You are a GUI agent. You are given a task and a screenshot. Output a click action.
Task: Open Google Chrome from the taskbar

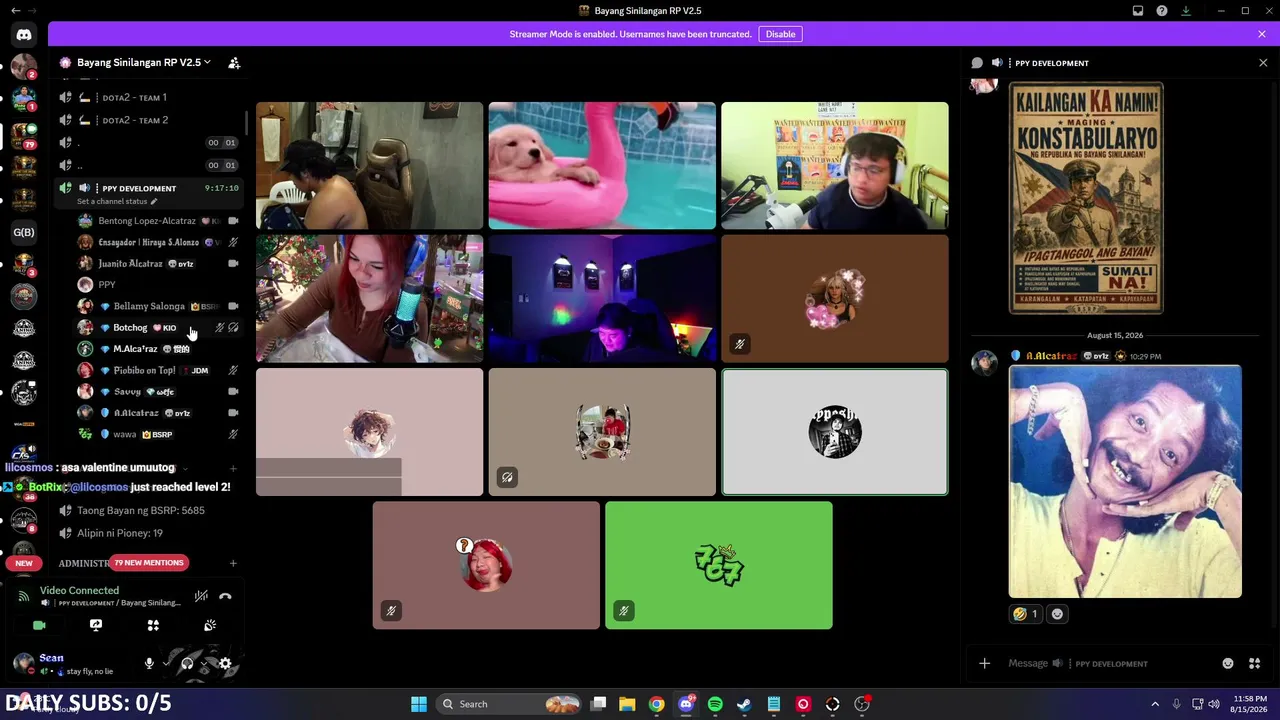pos(656,704)
